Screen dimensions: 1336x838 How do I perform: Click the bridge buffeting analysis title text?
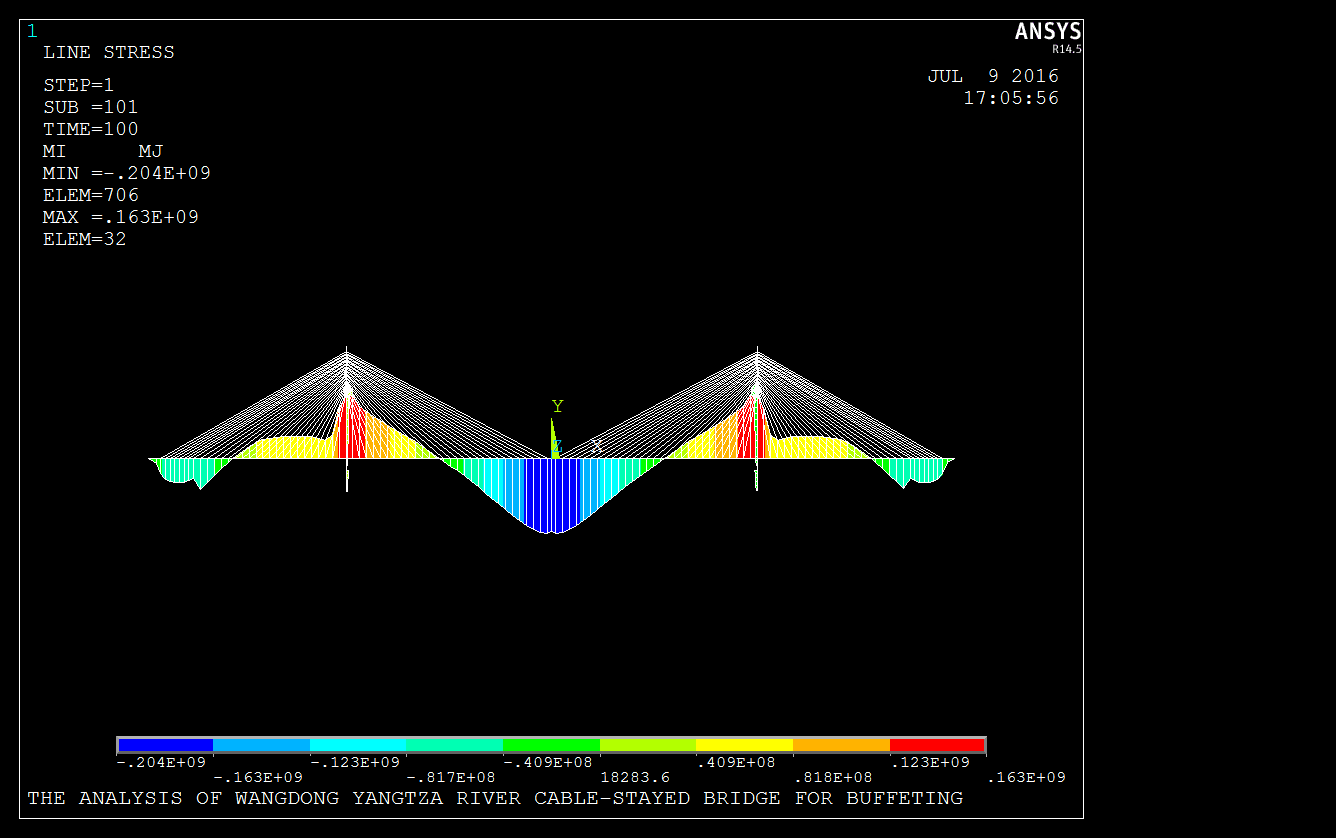[x=495, y=798]
